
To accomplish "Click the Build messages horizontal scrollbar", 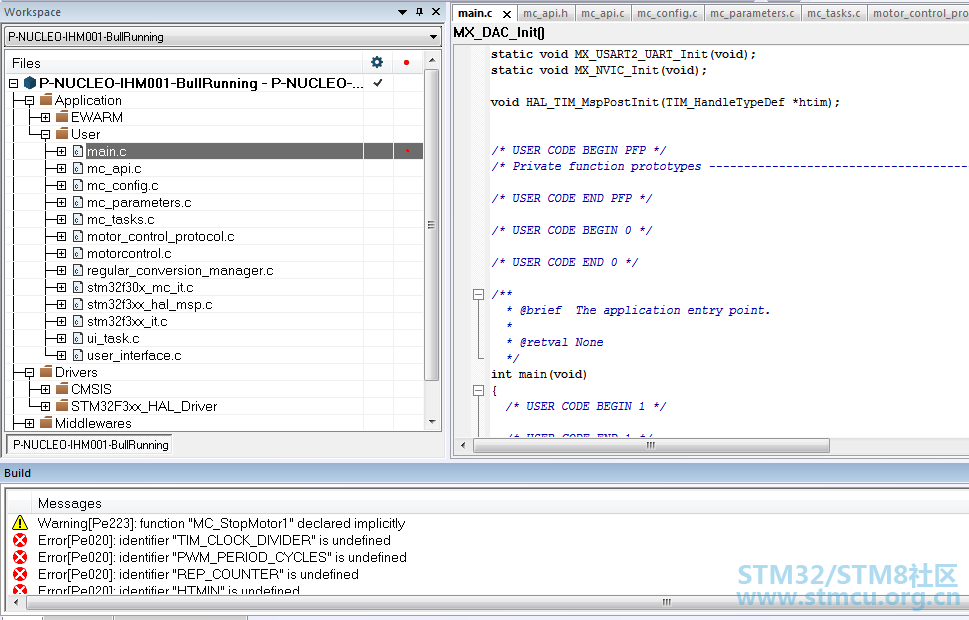I will point(666,601).
